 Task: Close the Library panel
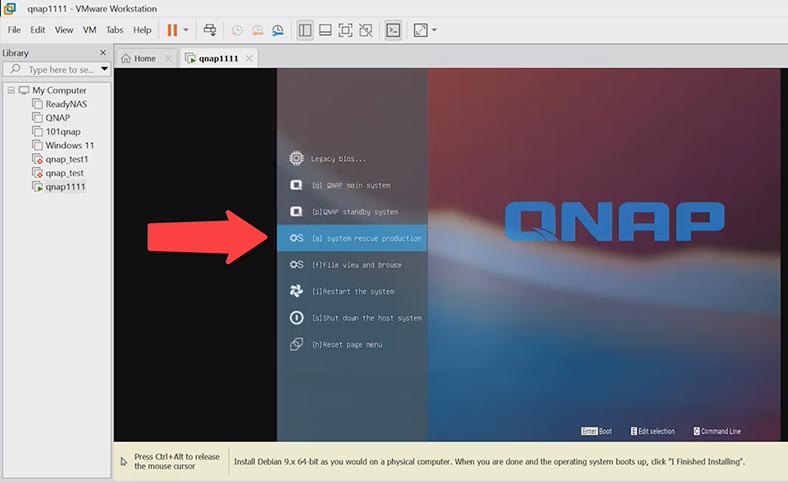[x=103, y=53]
